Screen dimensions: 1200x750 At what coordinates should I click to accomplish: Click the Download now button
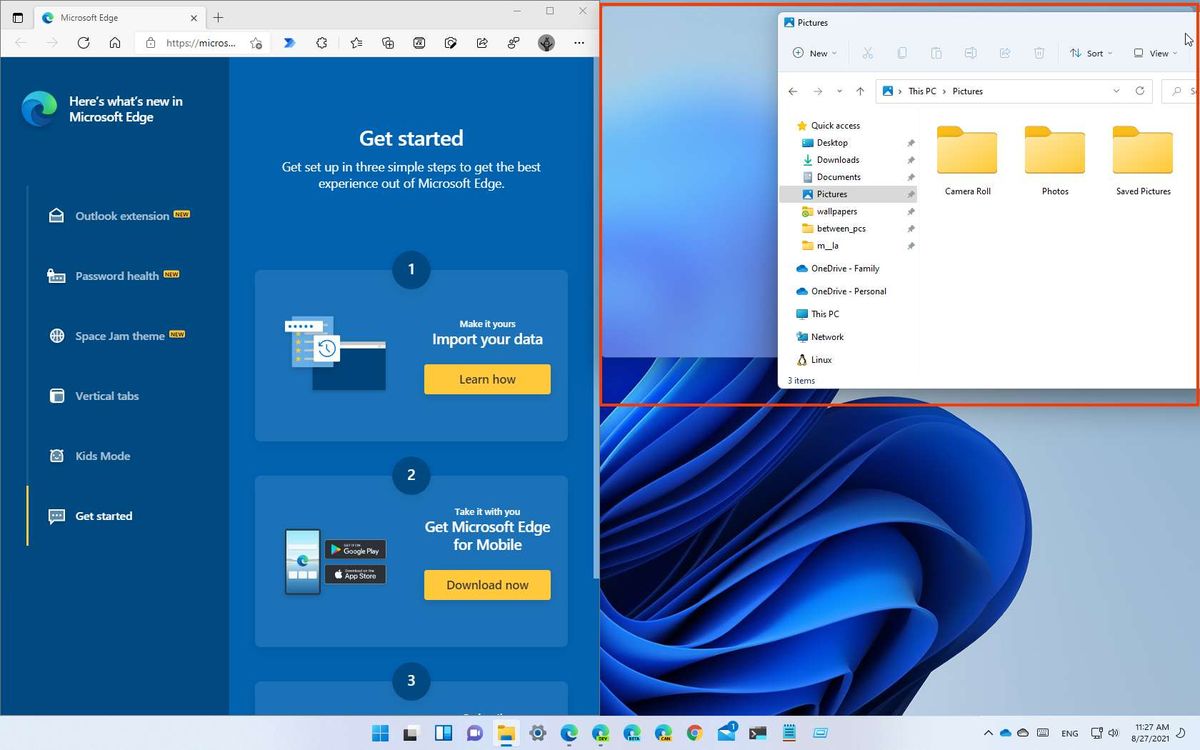tap(487, 584)
